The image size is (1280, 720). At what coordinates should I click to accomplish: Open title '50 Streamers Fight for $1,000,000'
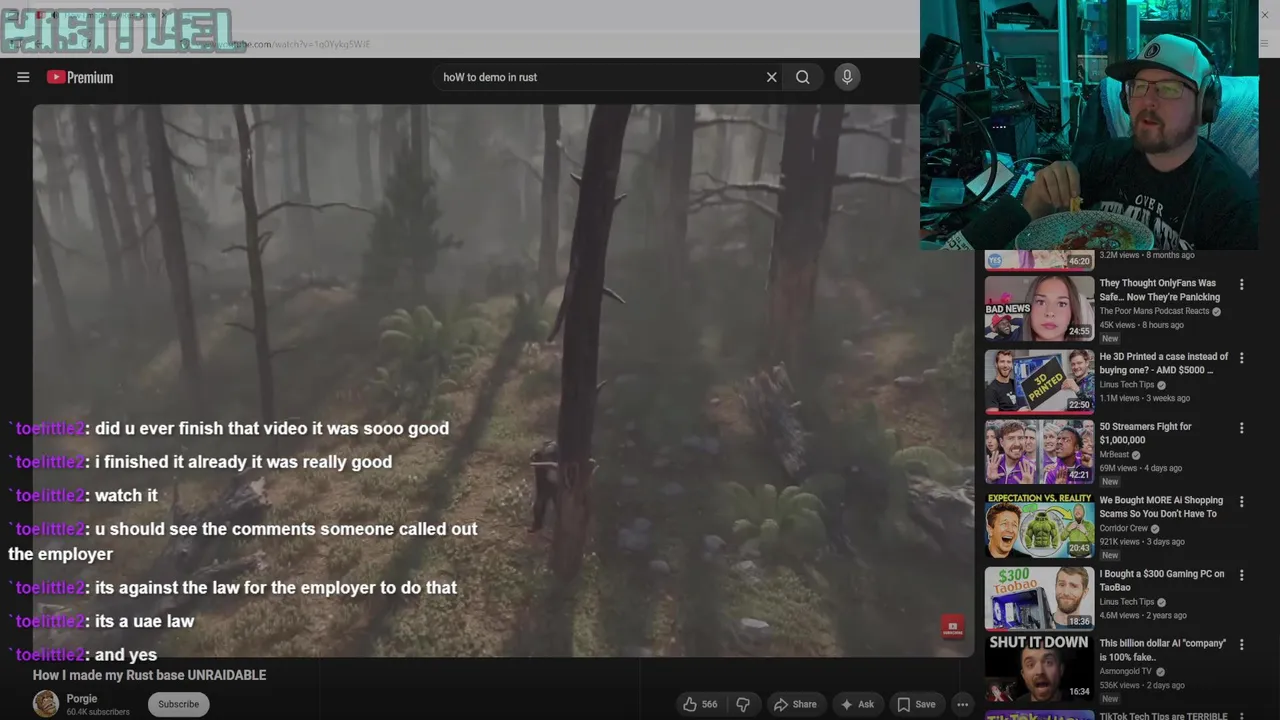1146,433
